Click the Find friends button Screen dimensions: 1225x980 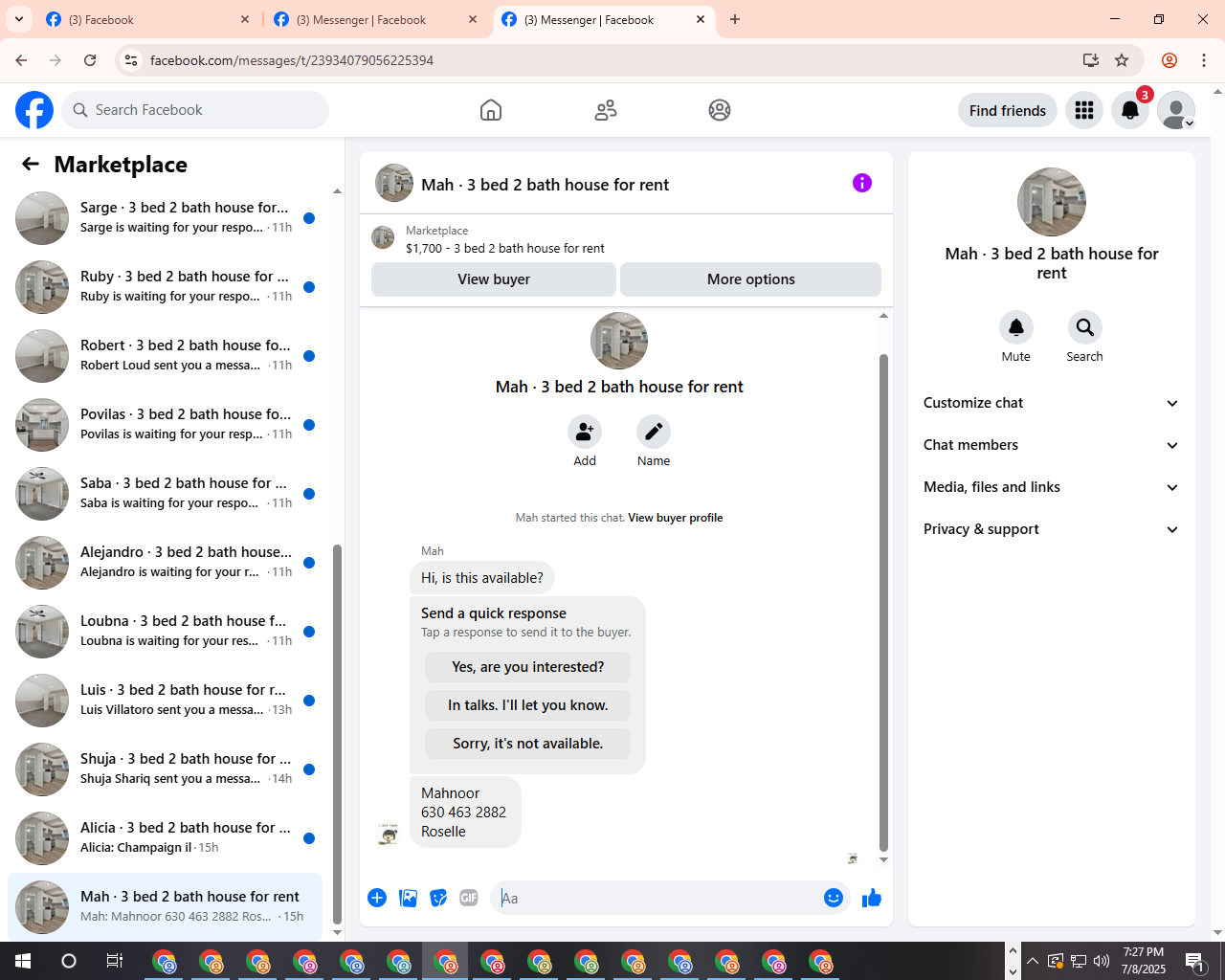click(x=1008, y=110)
